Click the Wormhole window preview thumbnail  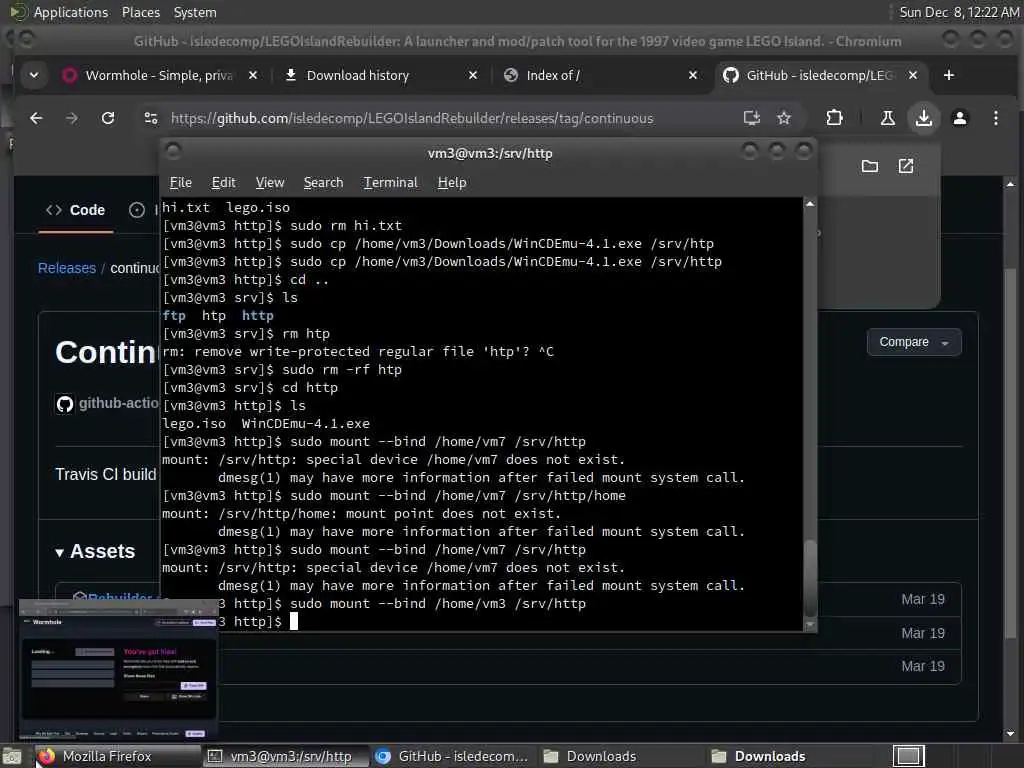coord(118,669)
